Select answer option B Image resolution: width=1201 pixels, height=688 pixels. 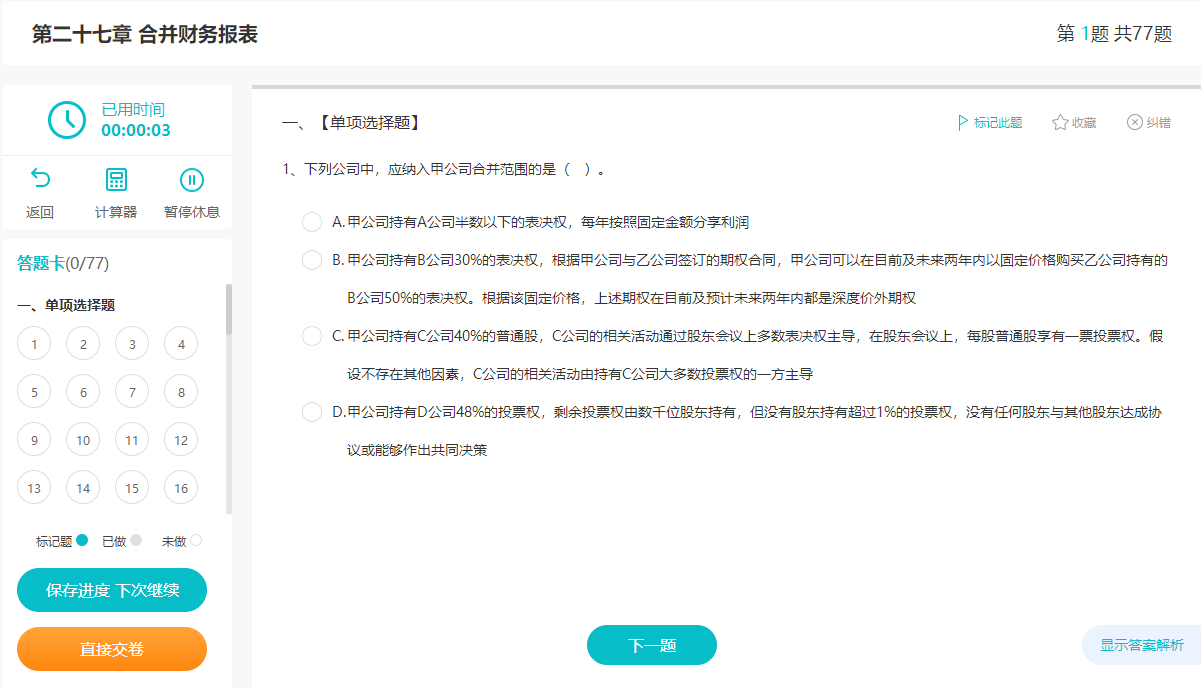pos(311,260)
